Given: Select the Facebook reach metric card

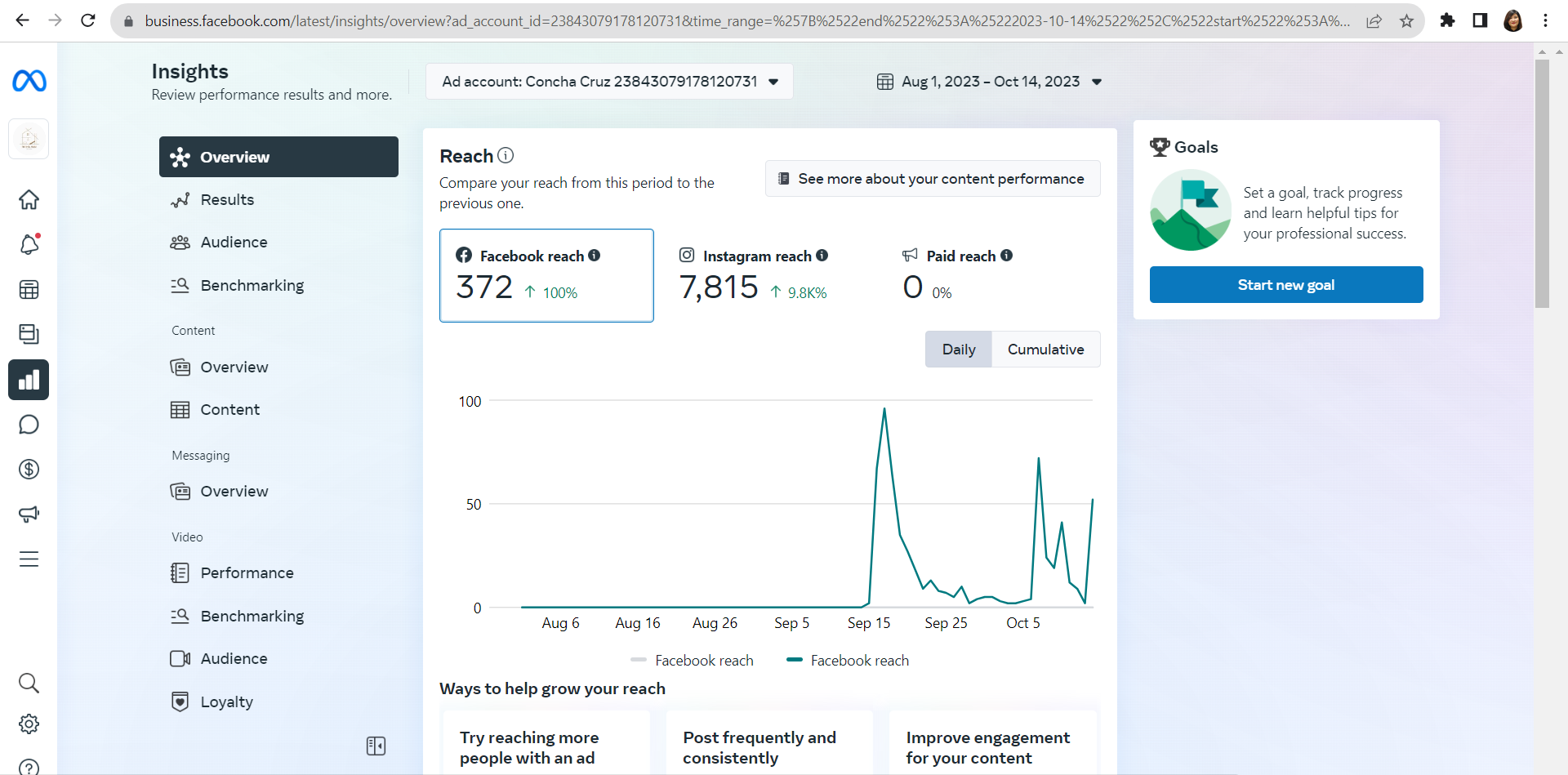Looking at the screenshot, I should (x=546, y=275).
